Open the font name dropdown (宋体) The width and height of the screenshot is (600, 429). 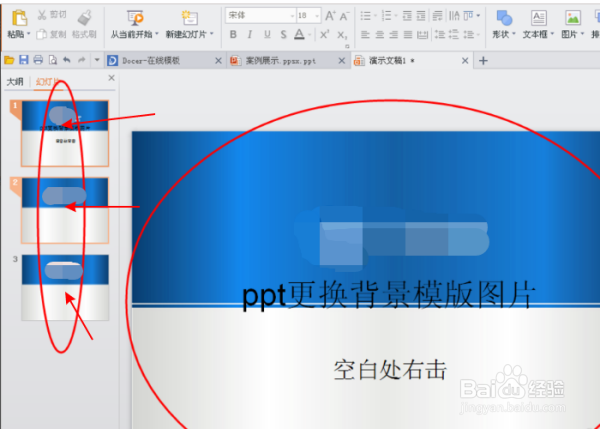point(292,16)
